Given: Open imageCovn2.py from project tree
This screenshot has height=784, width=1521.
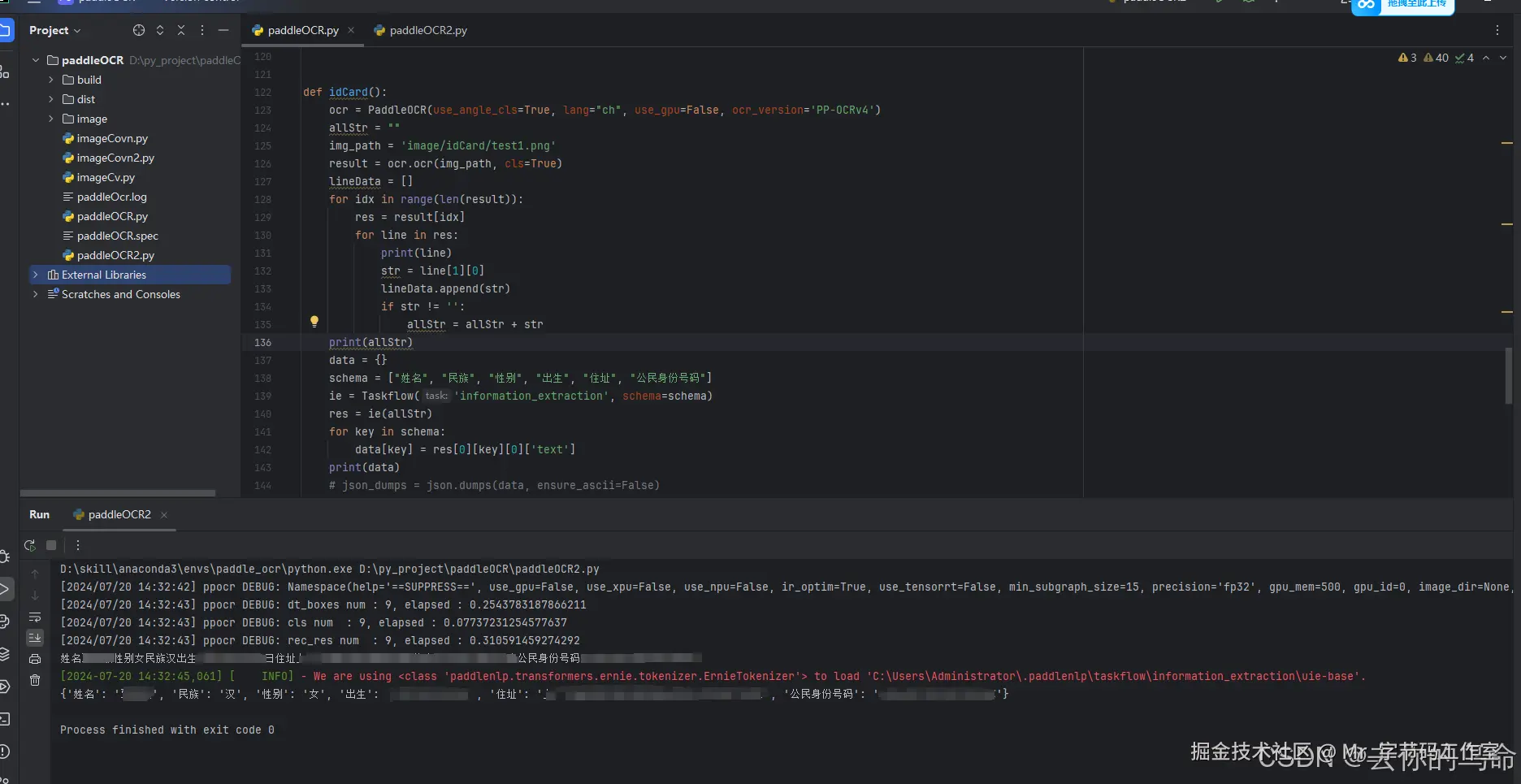Looking at the screenshot, I should tap(115, 158).
